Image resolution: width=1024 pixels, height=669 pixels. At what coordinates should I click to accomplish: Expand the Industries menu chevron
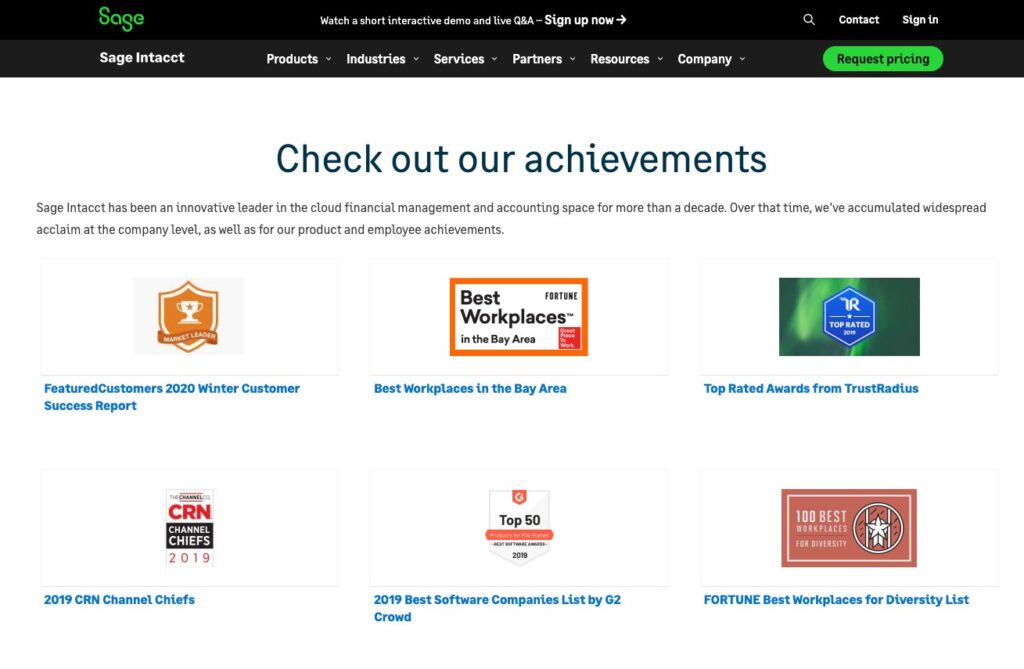point(416,59)
